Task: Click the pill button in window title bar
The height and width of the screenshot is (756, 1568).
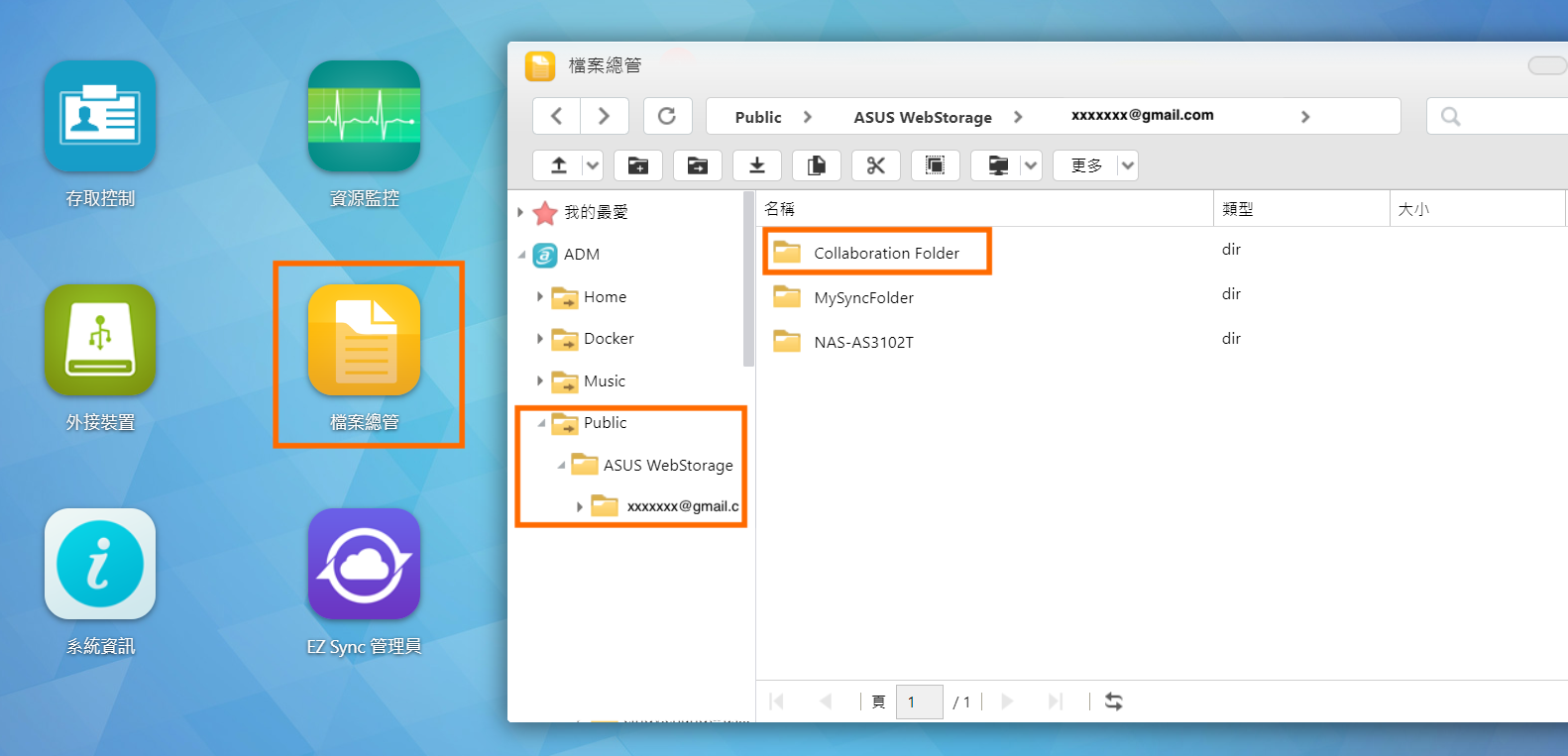Action: (x=1547, y=65)
